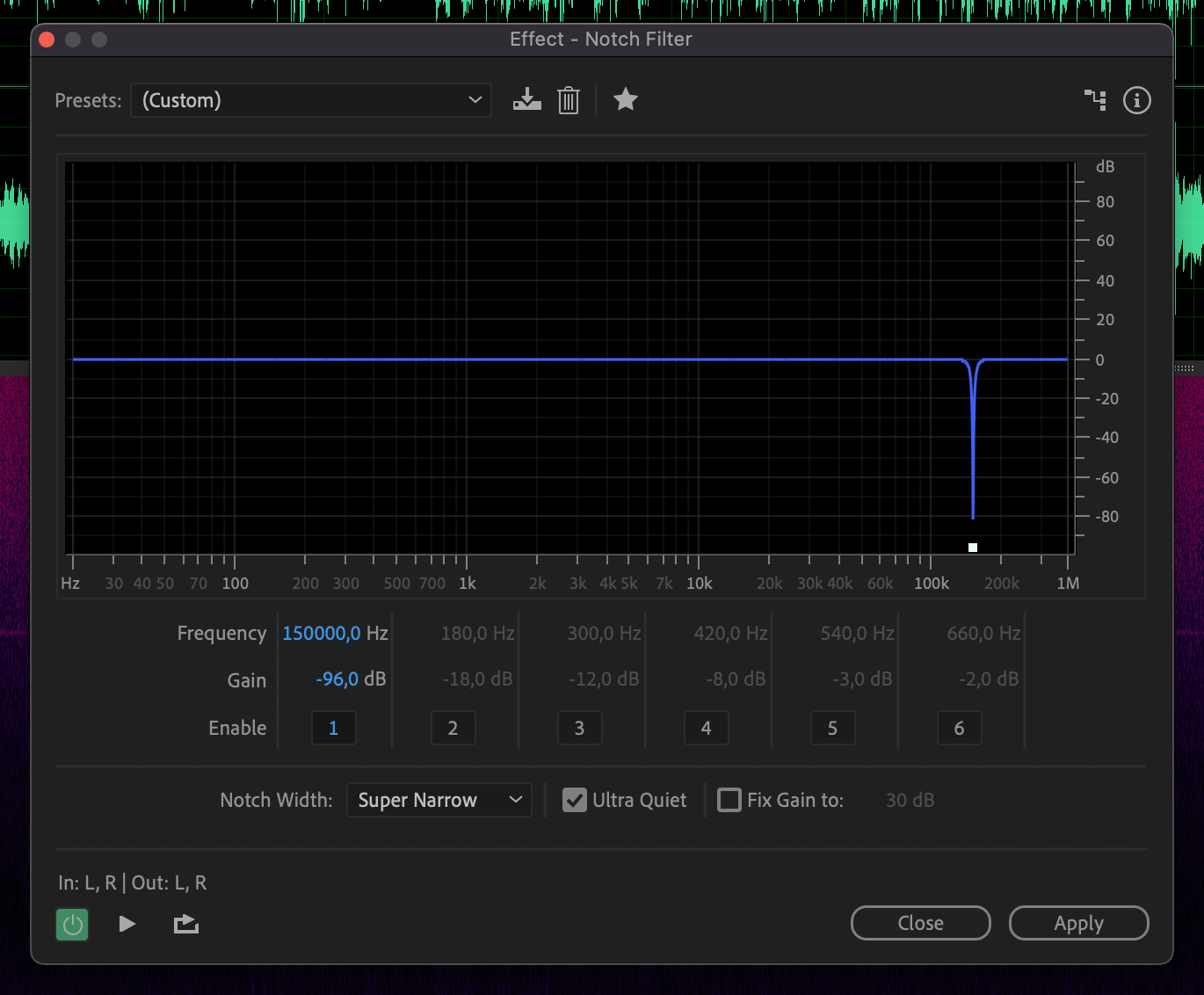The width and height of the screenshot is (1204, 995).
Task: Toggle effect power state button
Action: (72, 925)
